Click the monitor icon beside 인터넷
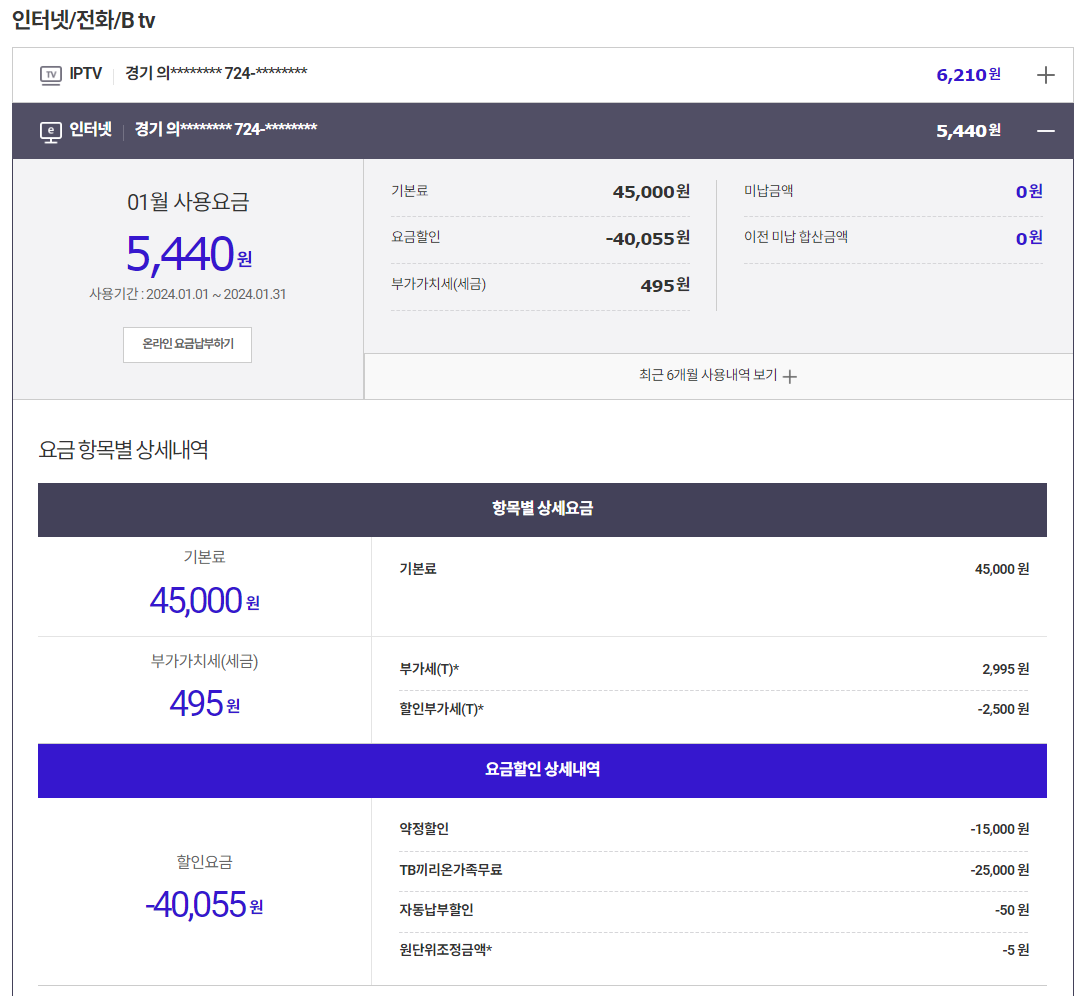 tap(50, 131)
